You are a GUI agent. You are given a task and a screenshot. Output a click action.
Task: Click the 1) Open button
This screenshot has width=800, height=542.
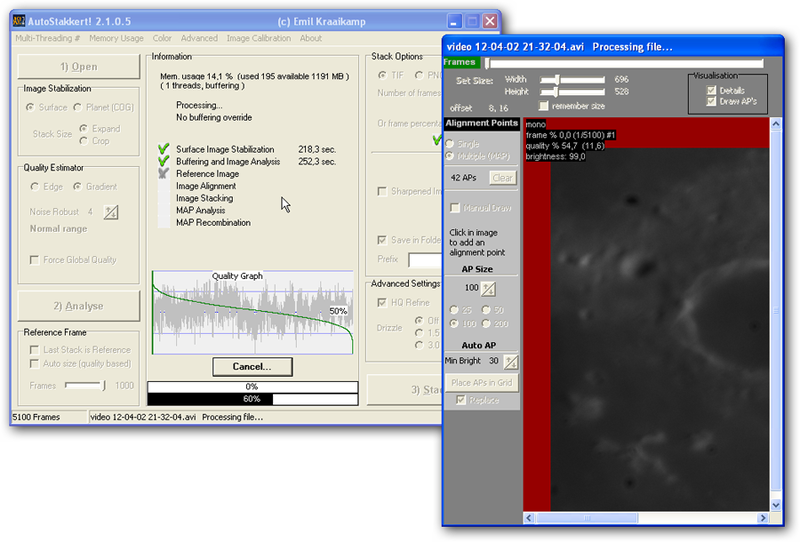tap(79, 67)
